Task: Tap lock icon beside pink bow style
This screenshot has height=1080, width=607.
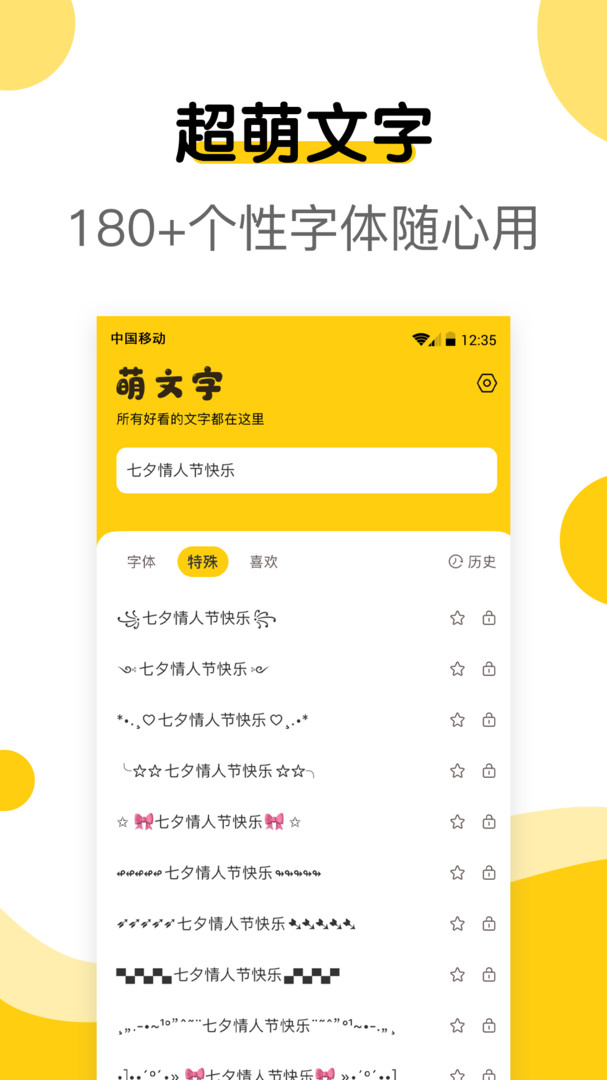Action: (488, 822)
